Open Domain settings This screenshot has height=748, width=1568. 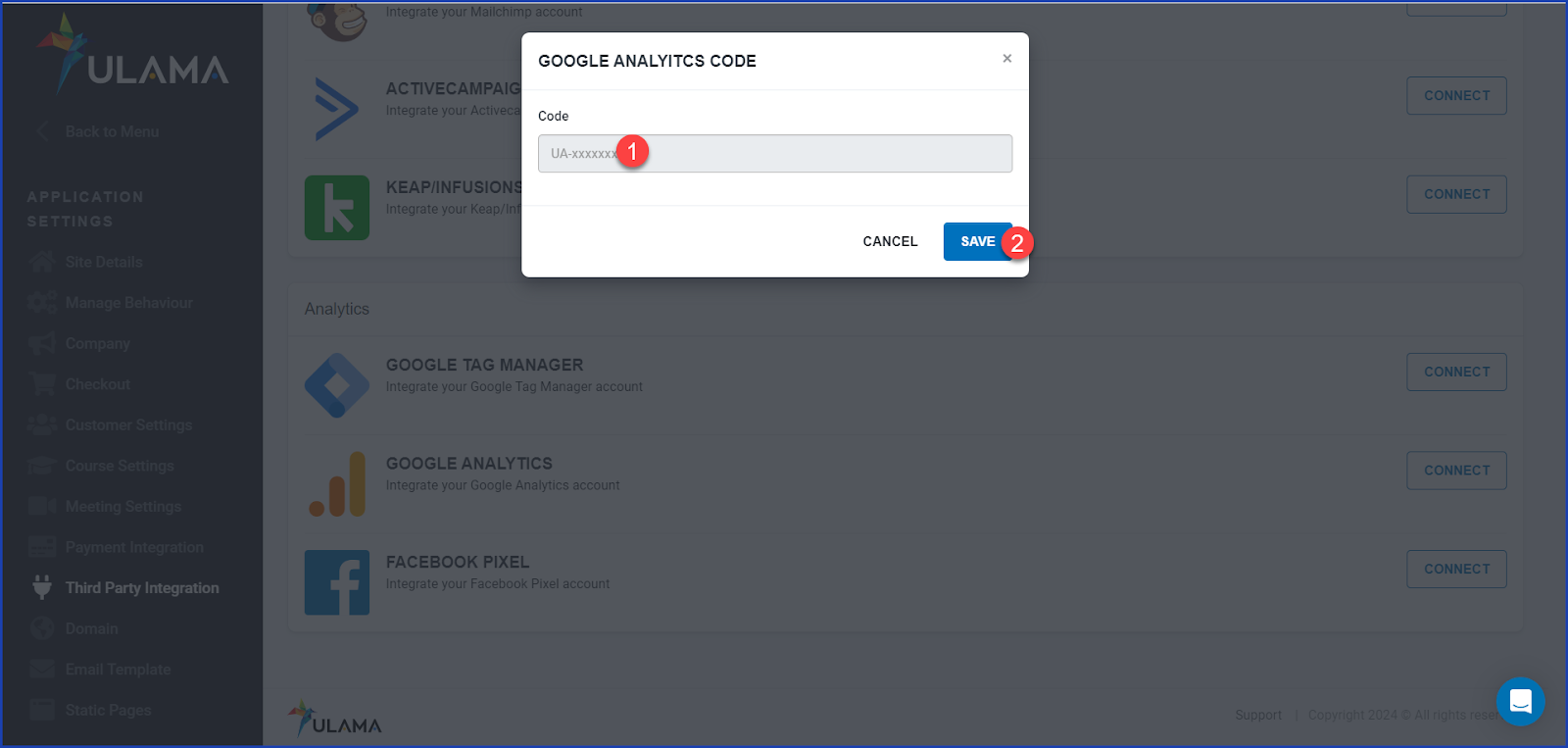[91, 628]
